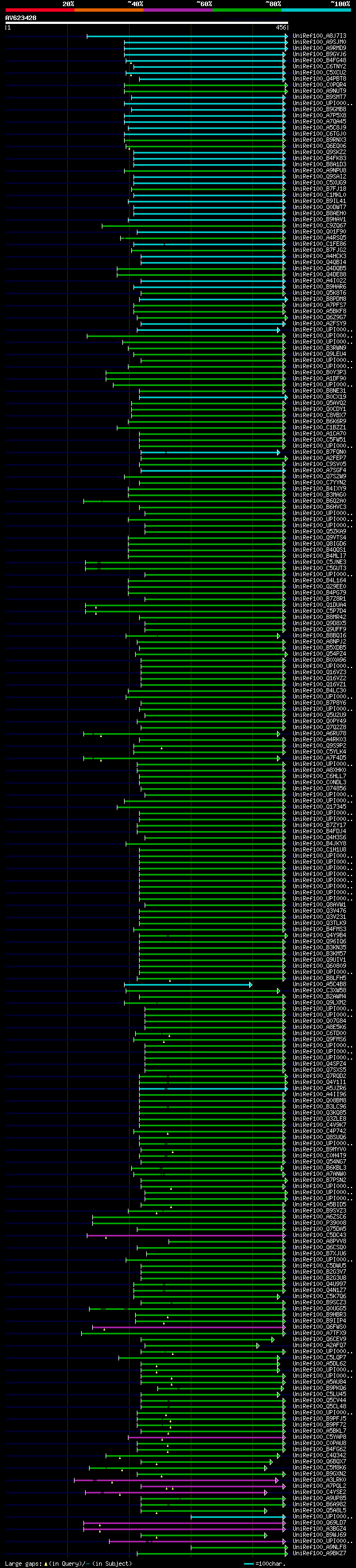356x1568 pixels.
Task: Click label UniRef100_B7PSN2
Action: 319,1180
